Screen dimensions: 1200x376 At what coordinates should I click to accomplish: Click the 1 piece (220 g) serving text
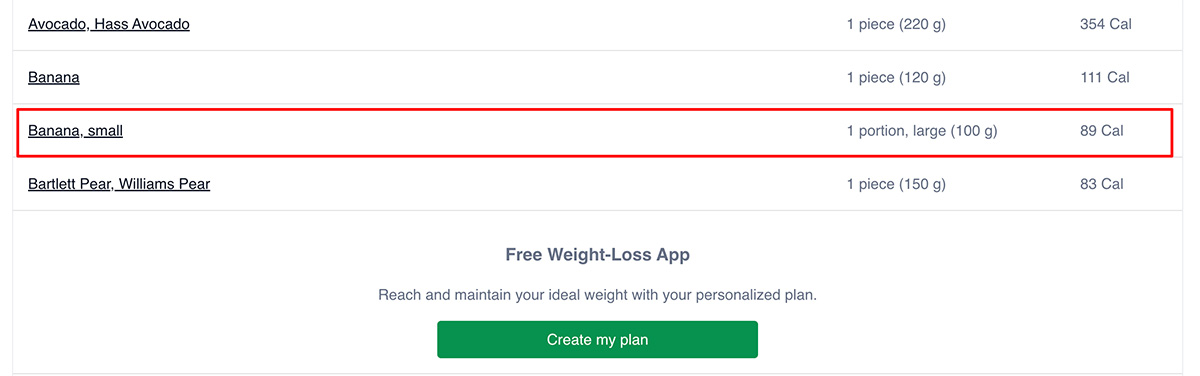tap(896, 24)
